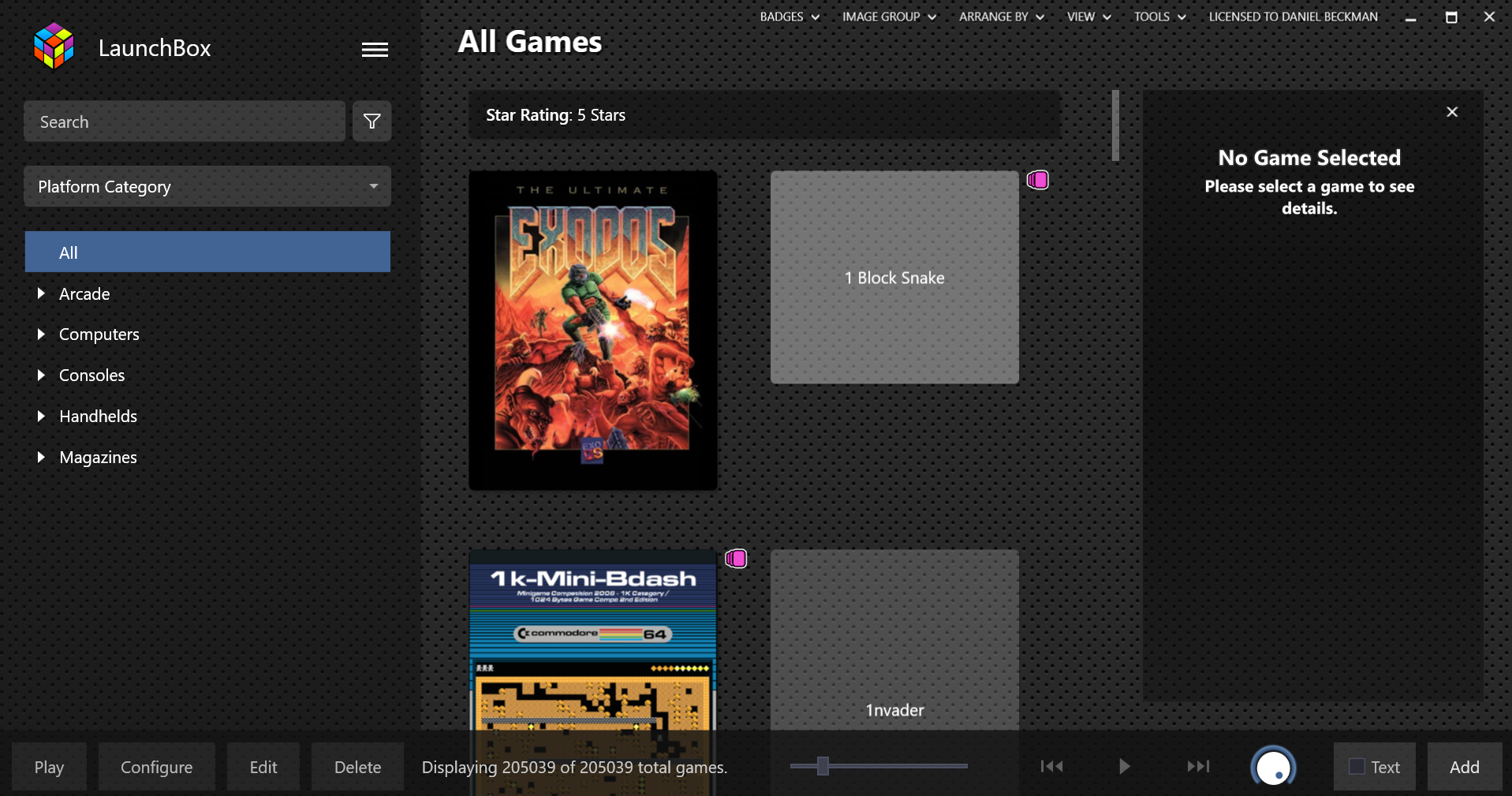
Task: Open the View menu
Action: point(1088,17)
